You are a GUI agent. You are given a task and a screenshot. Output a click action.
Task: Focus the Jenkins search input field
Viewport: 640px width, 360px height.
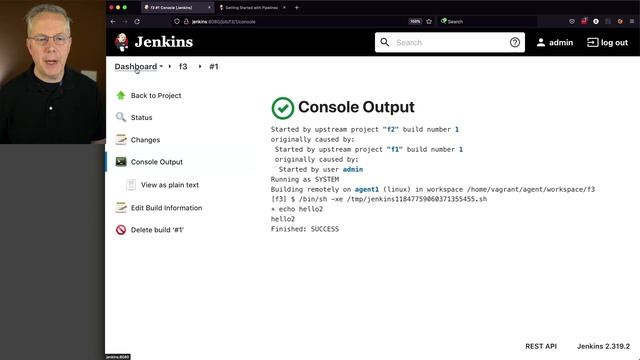(x=449, y=42)
